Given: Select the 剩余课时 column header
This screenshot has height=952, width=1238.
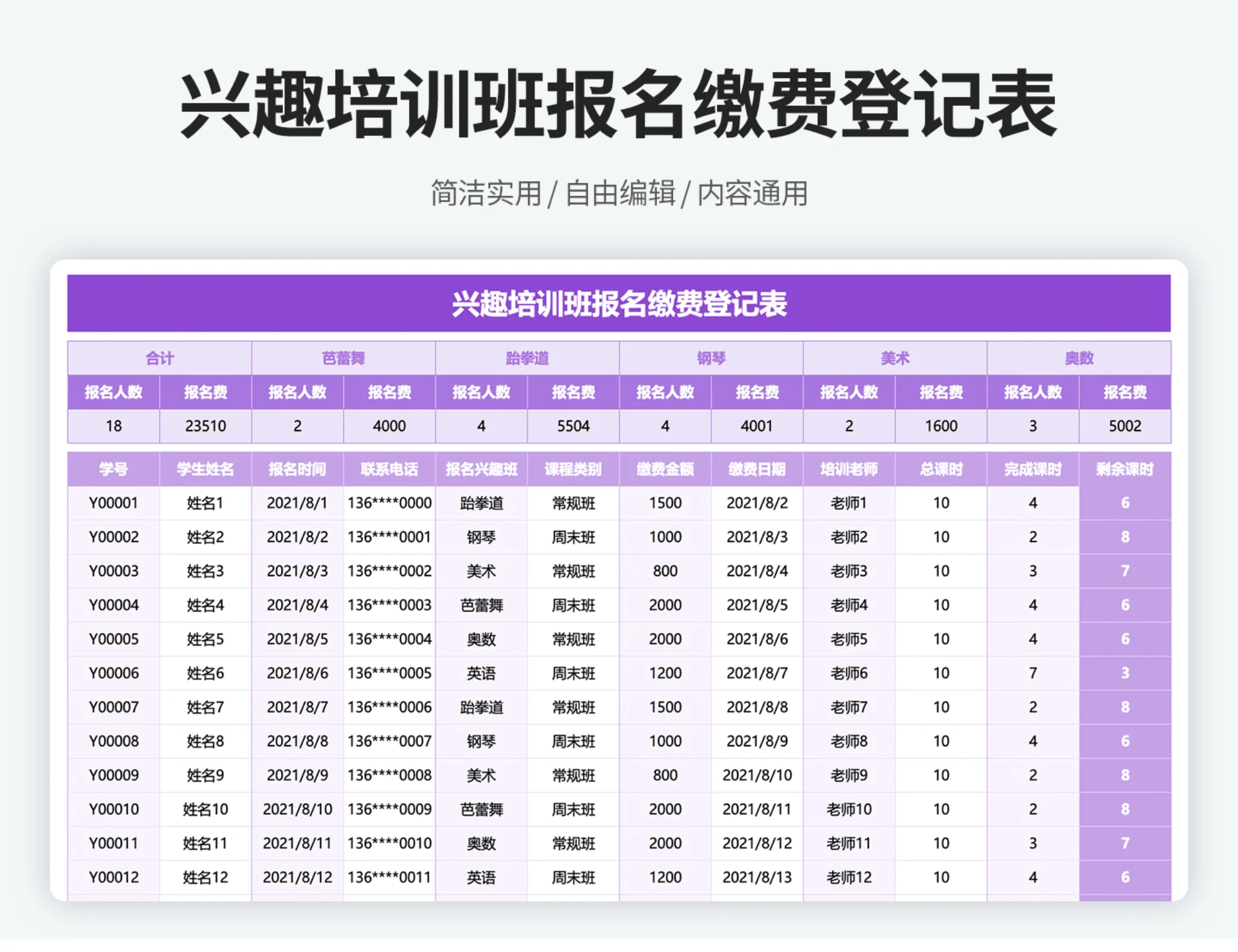Looking at the screenshot, I should pyautogui.click(x=1125, y=470).
